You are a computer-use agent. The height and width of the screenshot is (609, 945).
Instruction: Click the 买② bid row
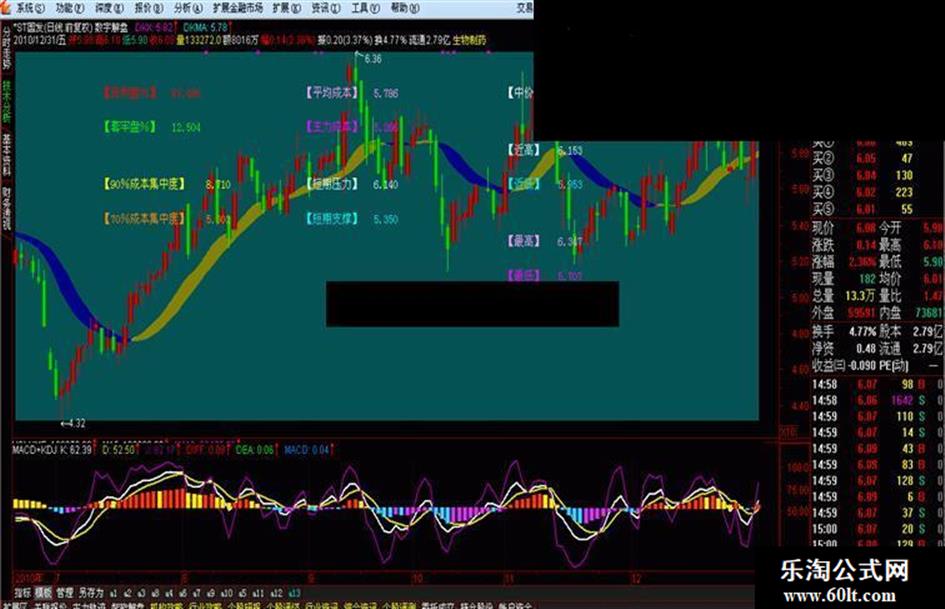(863, 159)
